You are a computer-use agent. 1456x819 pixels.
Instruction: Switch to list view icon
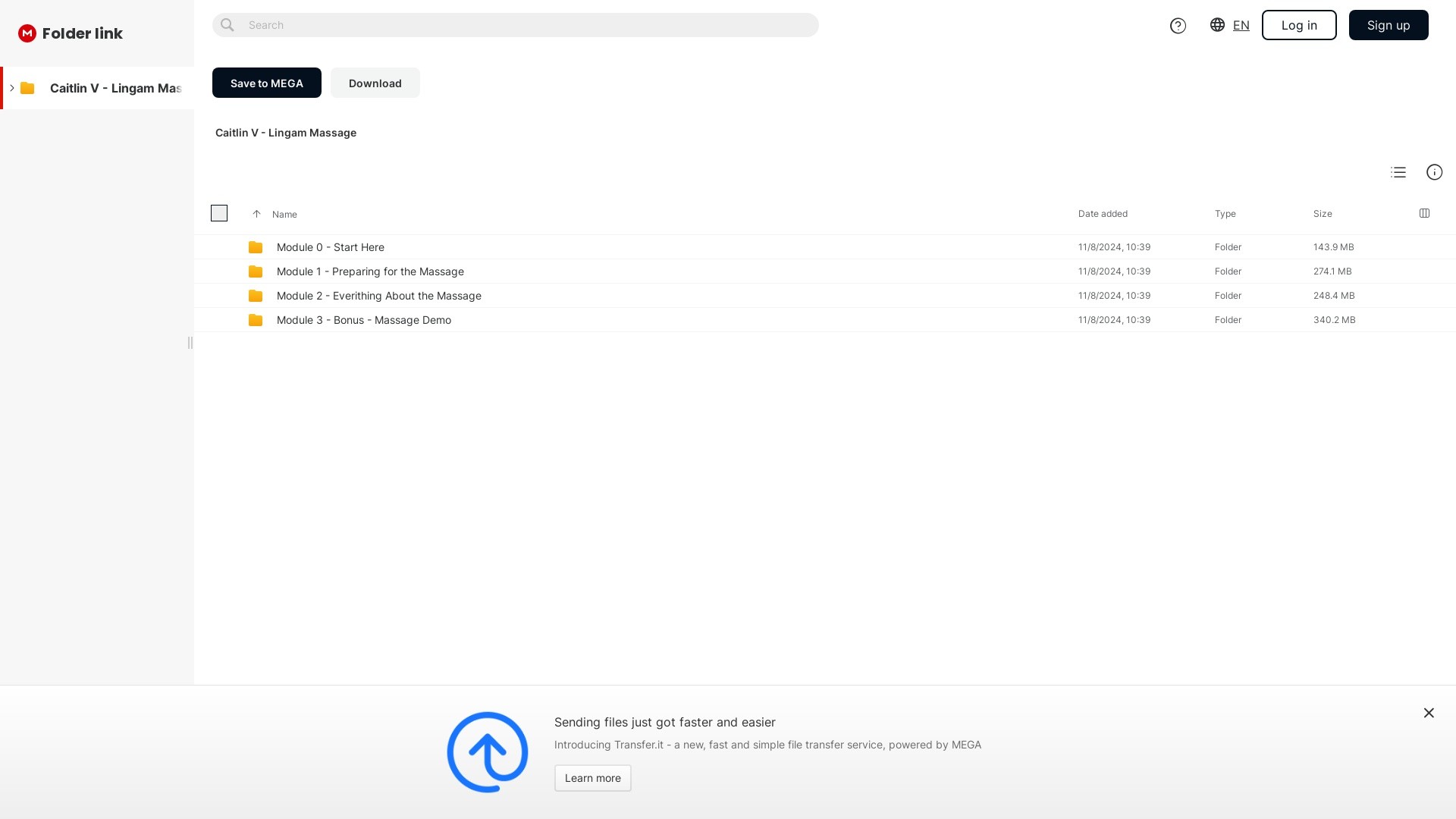point(1398,172)
